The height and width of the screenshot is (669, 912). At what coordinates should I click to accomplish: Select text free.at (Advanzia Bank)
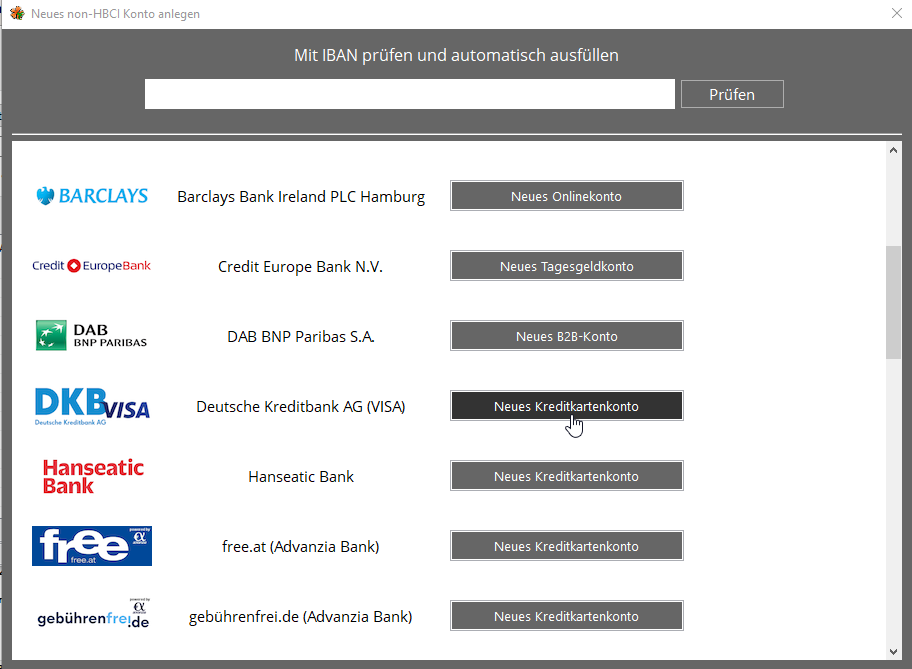point(300,546)
